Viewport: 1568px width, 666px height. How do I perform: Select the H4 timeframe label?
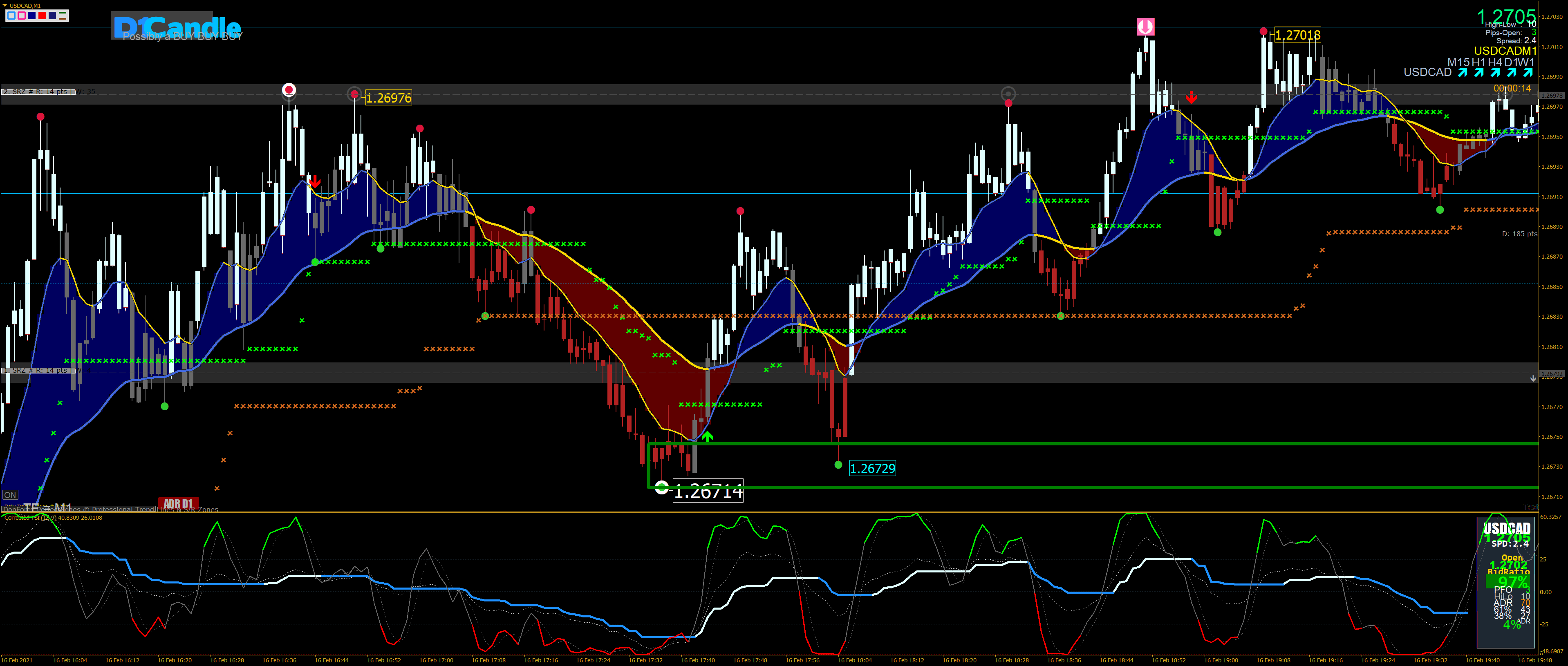click(x=1495, y=63)
